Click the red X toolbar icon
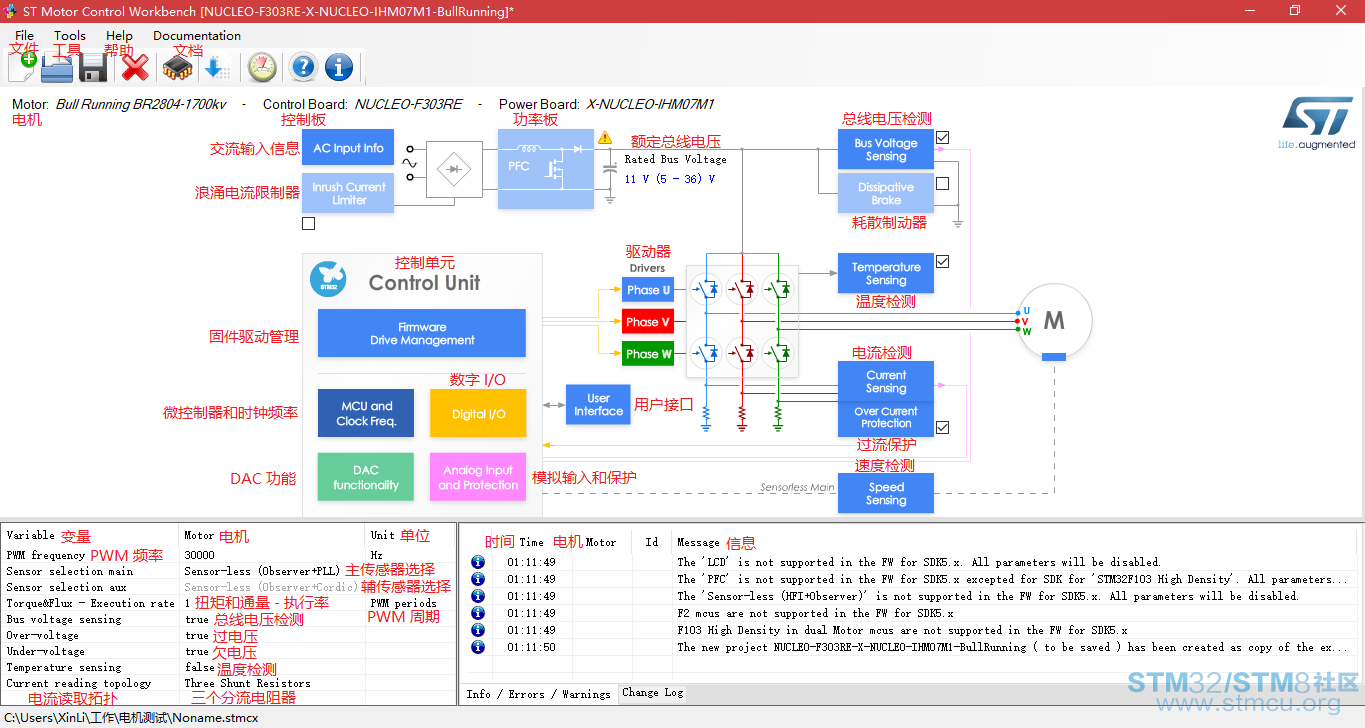Viewport: 1365px width, 728px height. pyautogui.click(x=135, y=67)
